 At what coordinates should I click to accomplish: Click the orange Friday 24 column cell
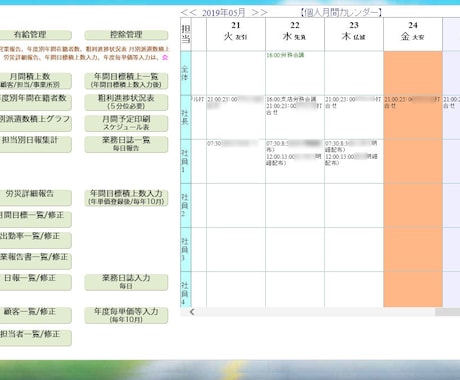coord(413,179)
